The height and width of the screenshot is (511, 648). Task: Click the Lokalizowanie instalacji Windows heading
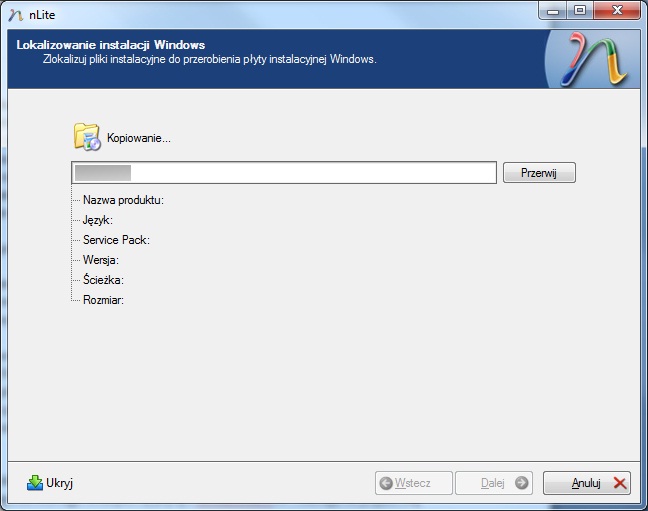pos(111,45)
